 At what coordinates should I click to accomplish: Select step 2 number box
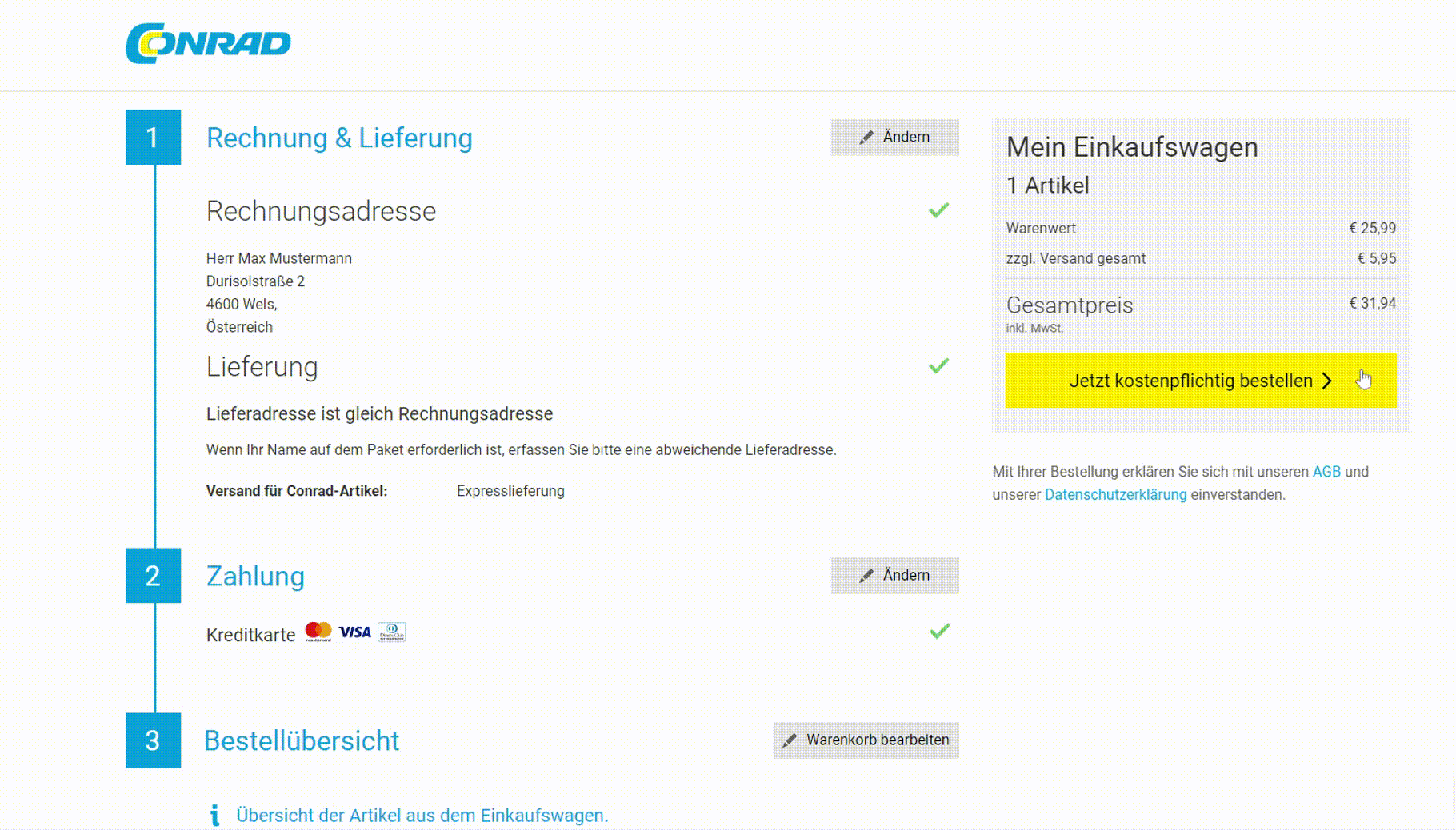click(x=153, y=576)
